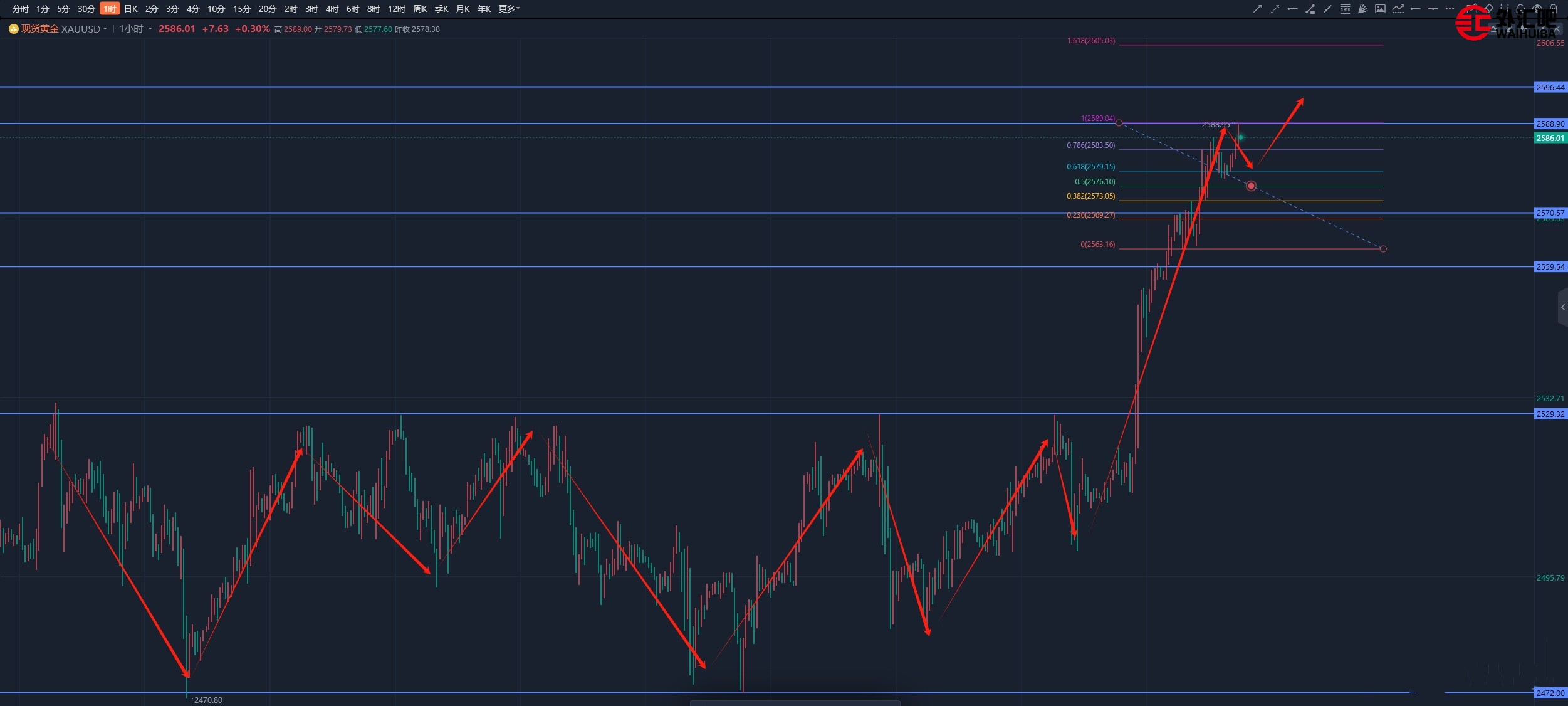
Task: Select the ray line drawing tool
Action: point(1292,9)
